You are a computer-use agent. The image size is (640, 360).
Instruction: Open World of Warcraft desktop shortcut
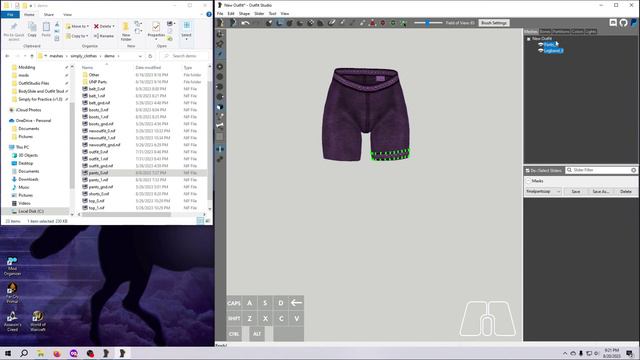click(38, 321)
